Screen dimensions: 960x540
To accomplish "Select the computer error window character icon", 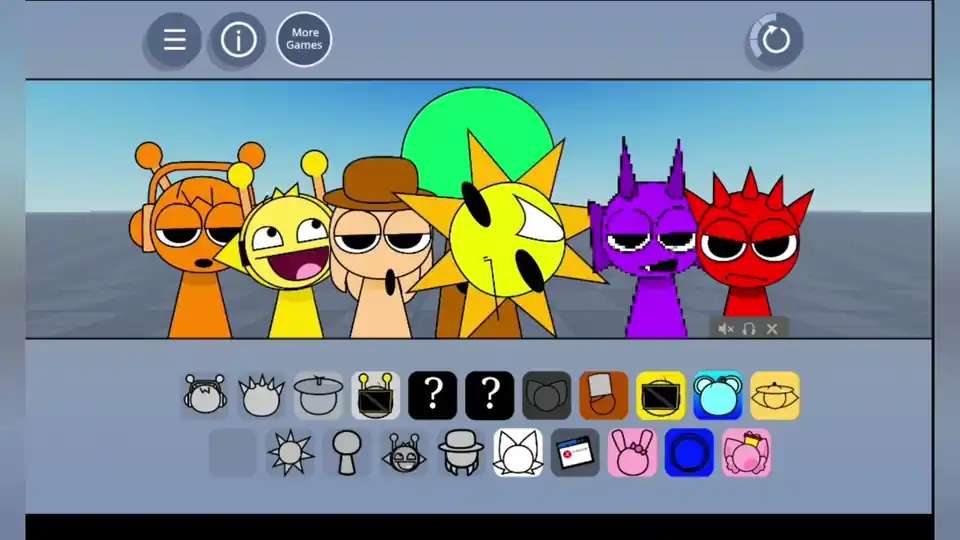I will point(575,453).
